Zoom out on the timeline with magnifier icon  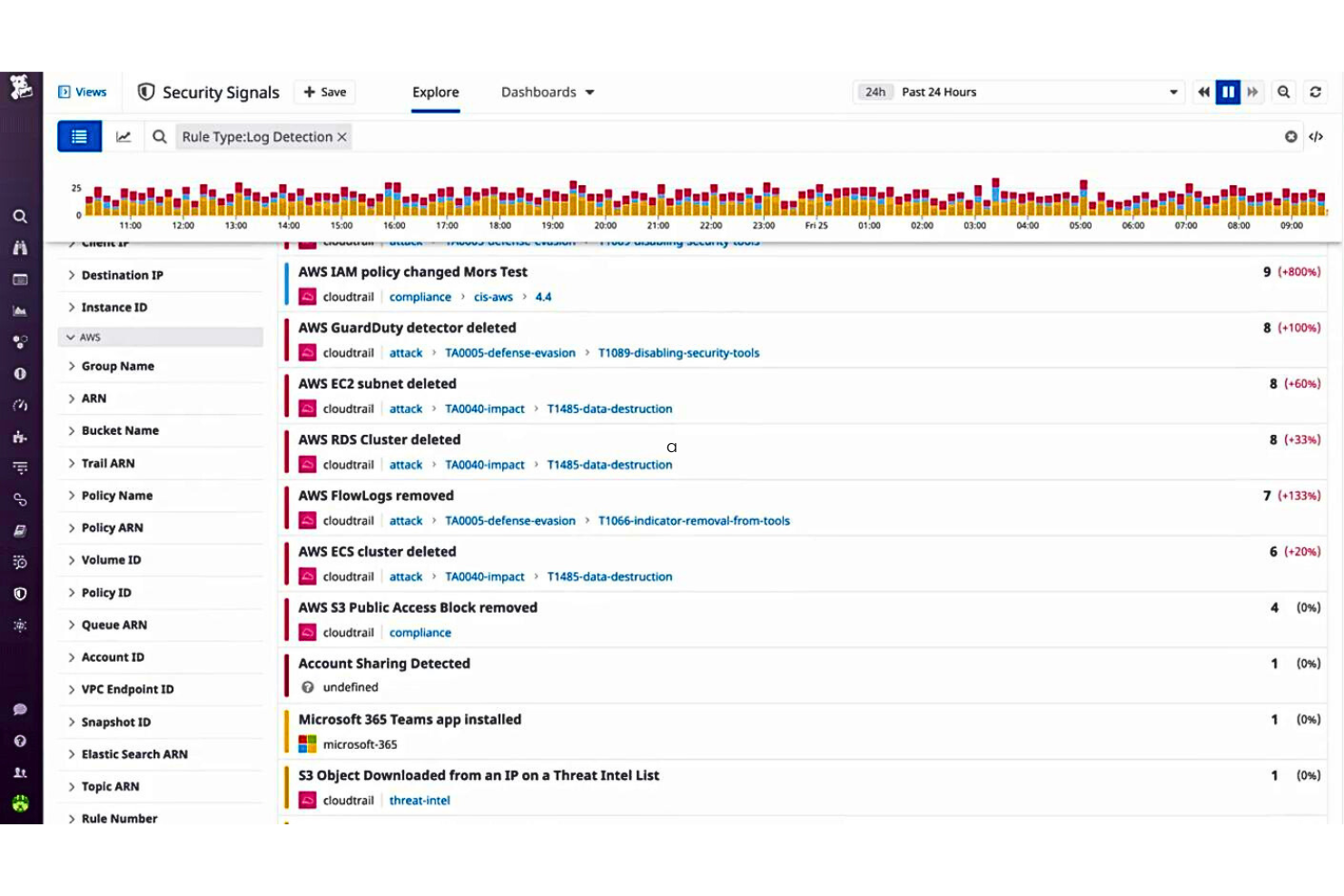point(1283,92)
